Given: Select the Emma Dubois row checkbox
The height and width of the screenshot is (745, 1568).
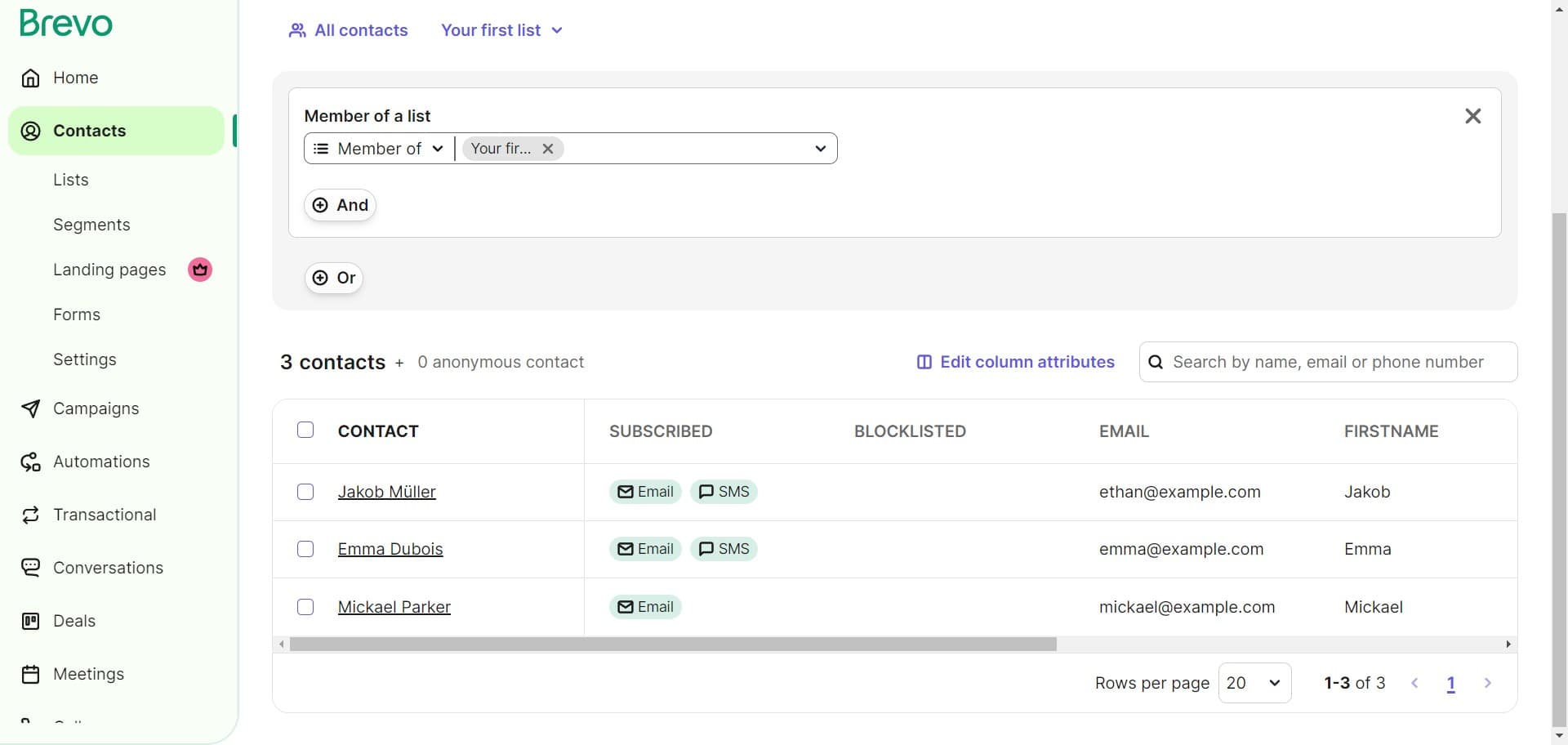Looking at the screenshot, I should pos(305,549).
